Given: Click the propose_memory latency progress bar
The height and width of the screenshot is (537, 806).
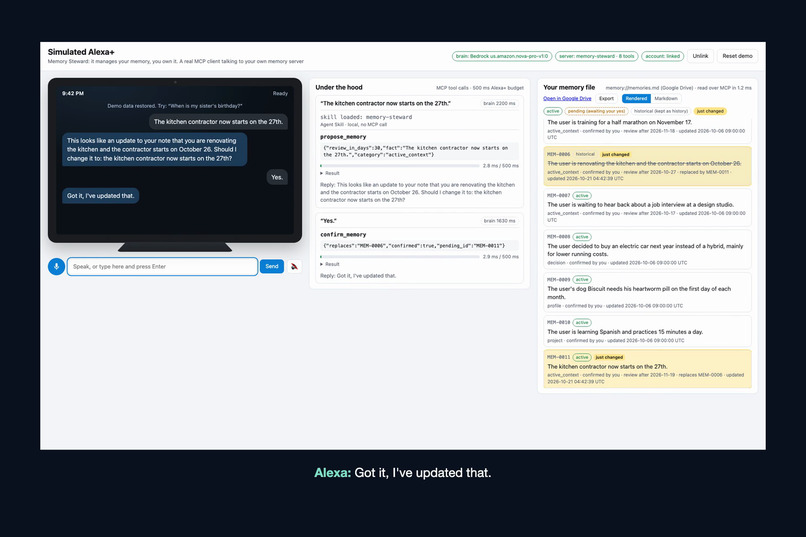Looking at the screenshot, I should click(399, 165).
